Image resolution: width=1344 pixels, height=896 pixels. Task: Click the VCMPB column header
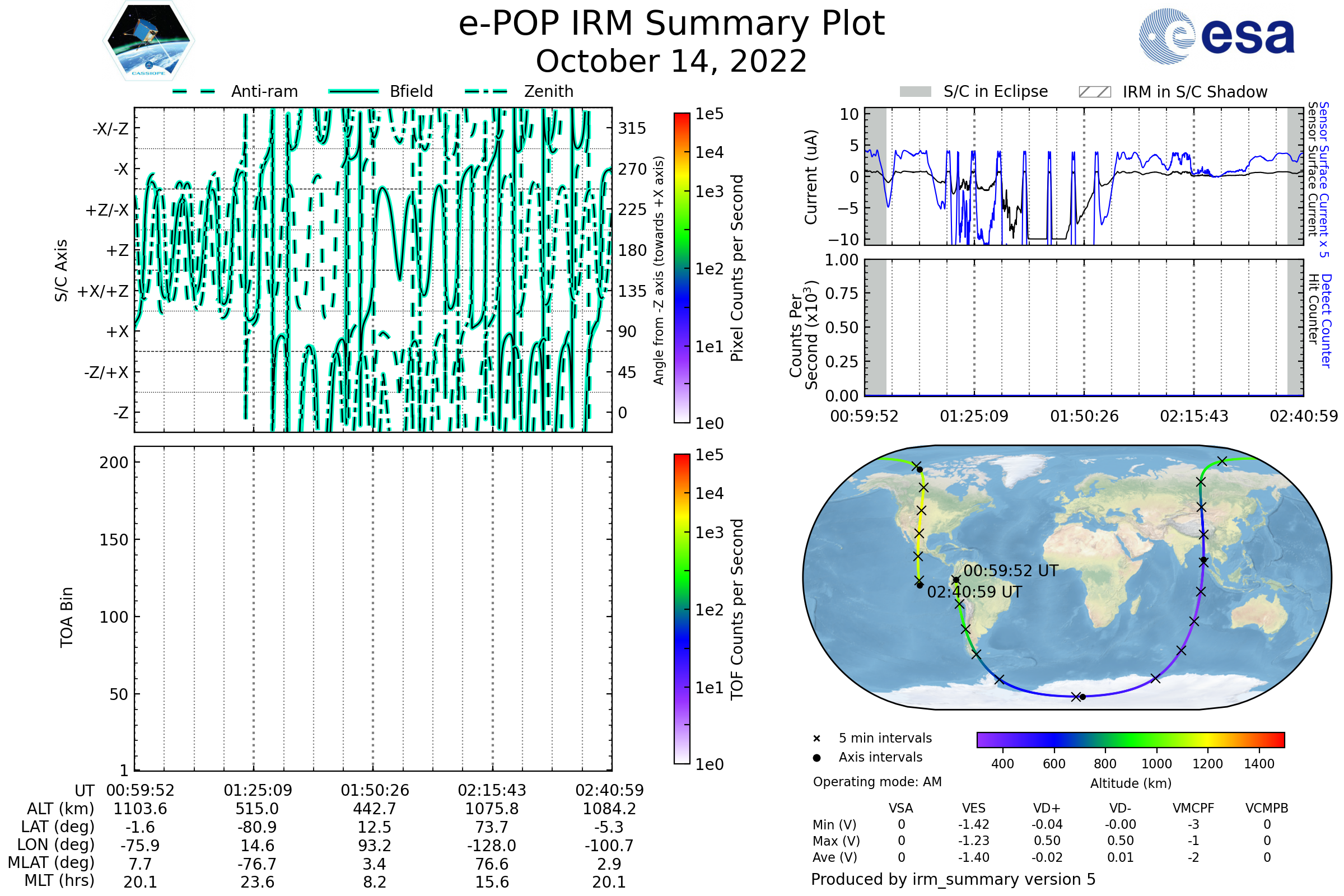[x=1267, y=808]
